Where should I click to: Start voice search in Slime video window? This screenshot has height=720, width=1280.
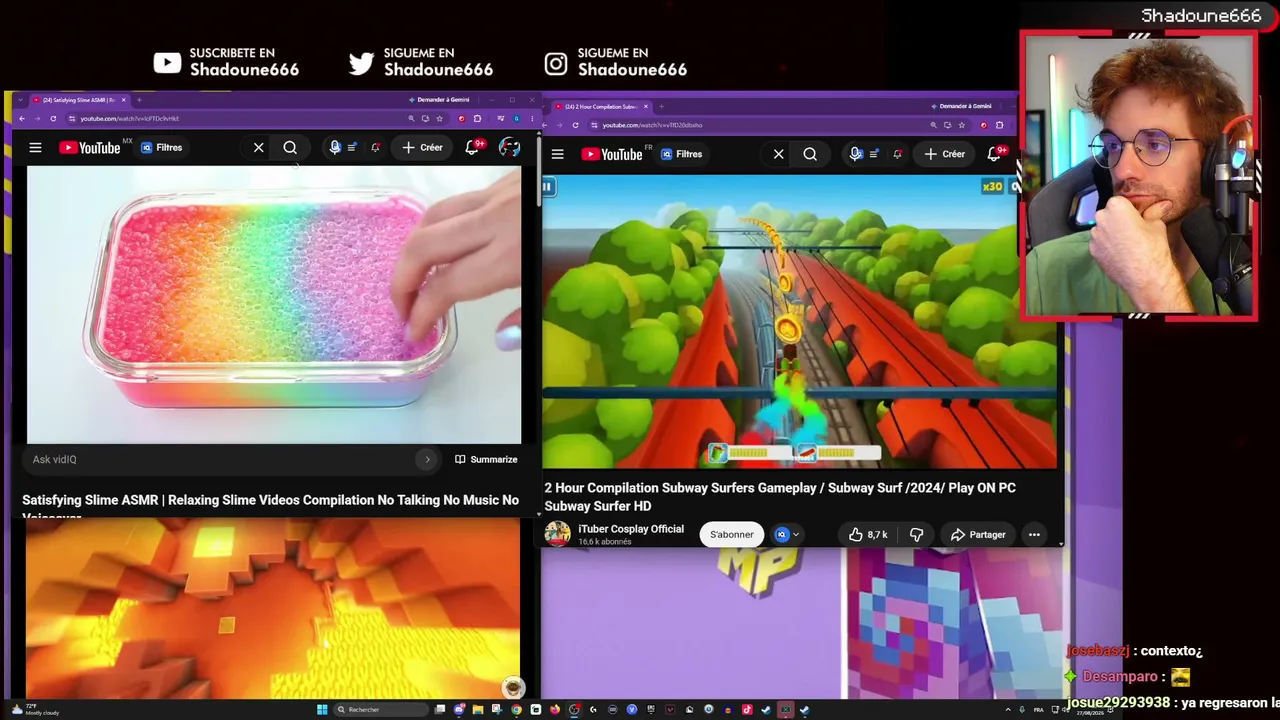point(335,147)
